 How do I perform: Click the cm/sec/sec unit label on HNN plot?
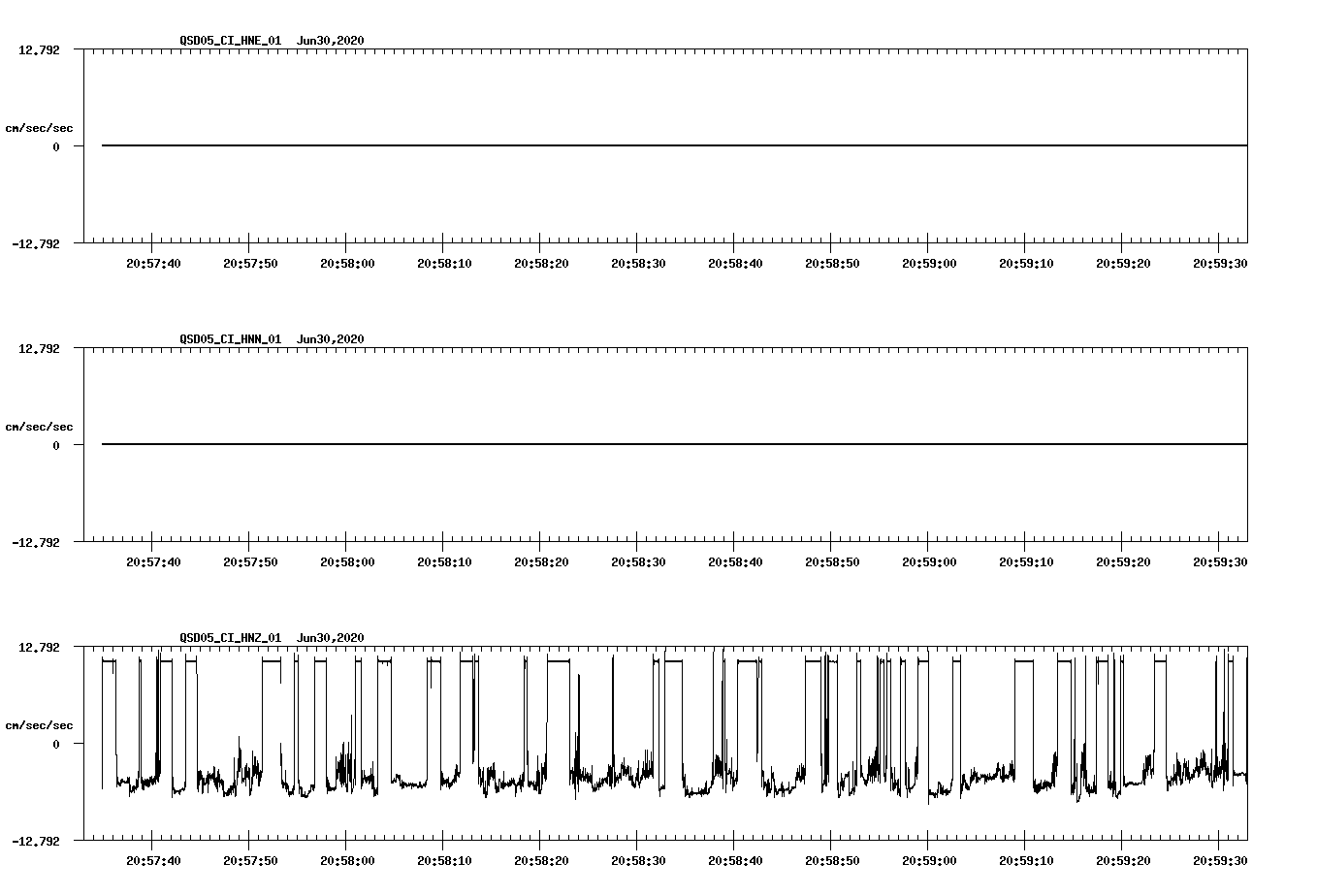pos(39,427)
